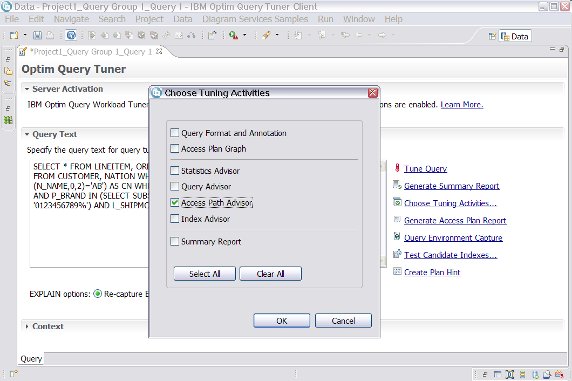Tick the Index Advisor checkbox

pyautogui.click(x=175, y=219)
